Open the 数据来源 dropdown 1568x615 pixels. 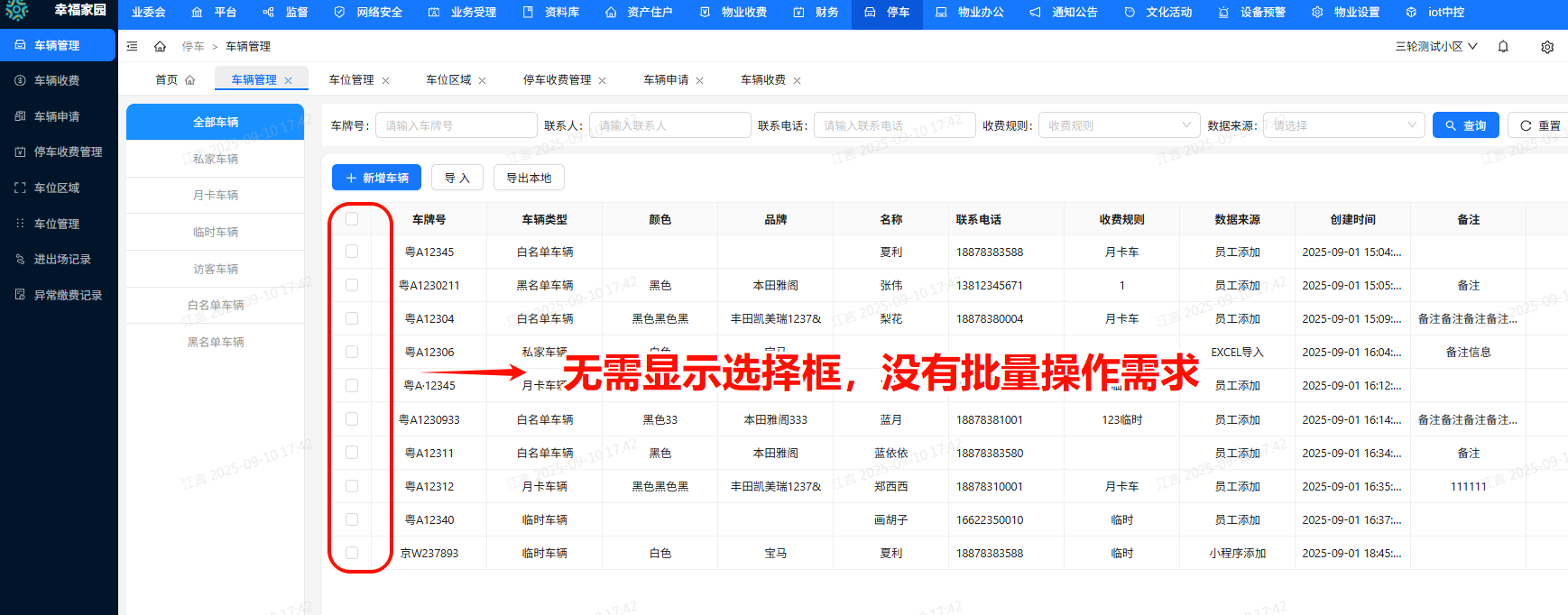pos(1343,125)
